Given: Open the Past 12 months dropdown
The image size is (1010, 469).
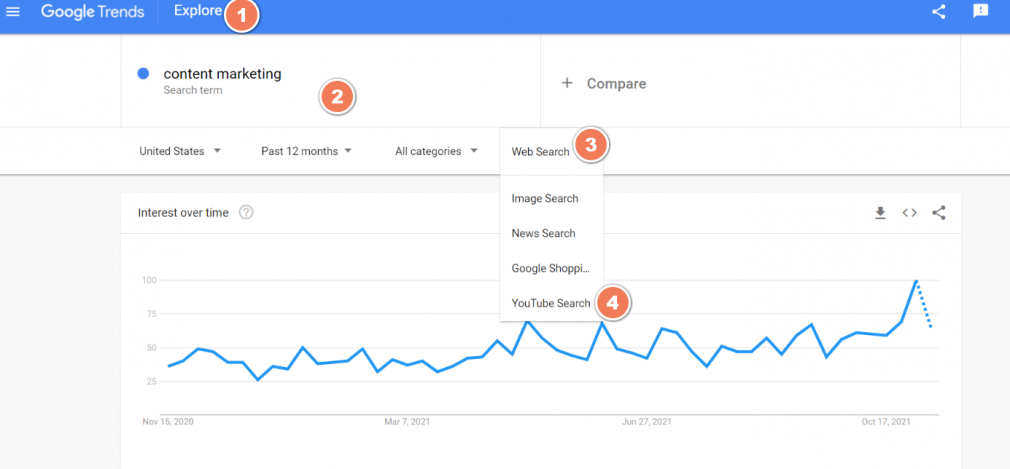Looking at the screenshot, I should click(x=307, y=151).
